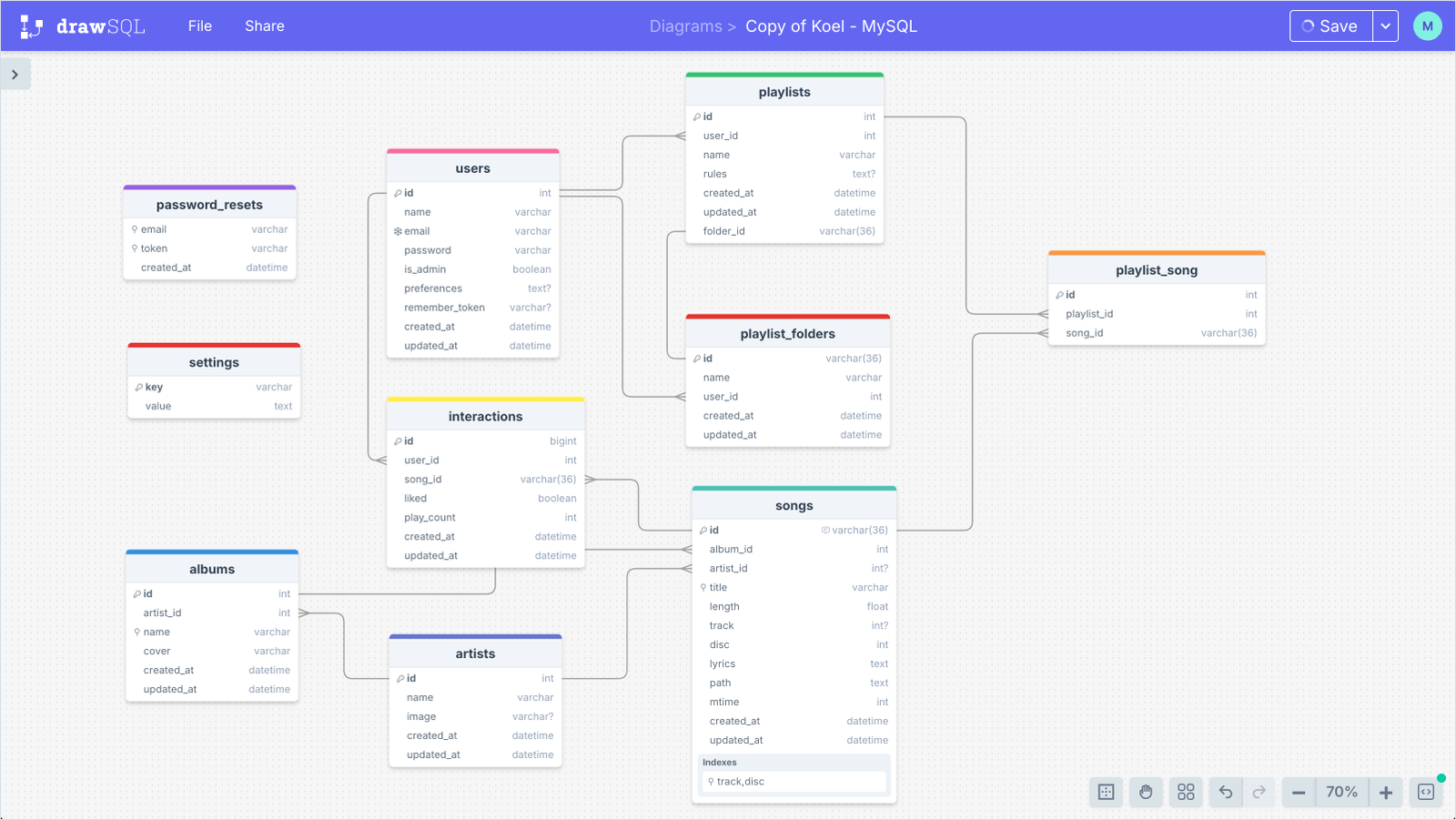Select the songs table header
The height and width of the screenshot is (820, 1456).
click(x=794, y=505)
